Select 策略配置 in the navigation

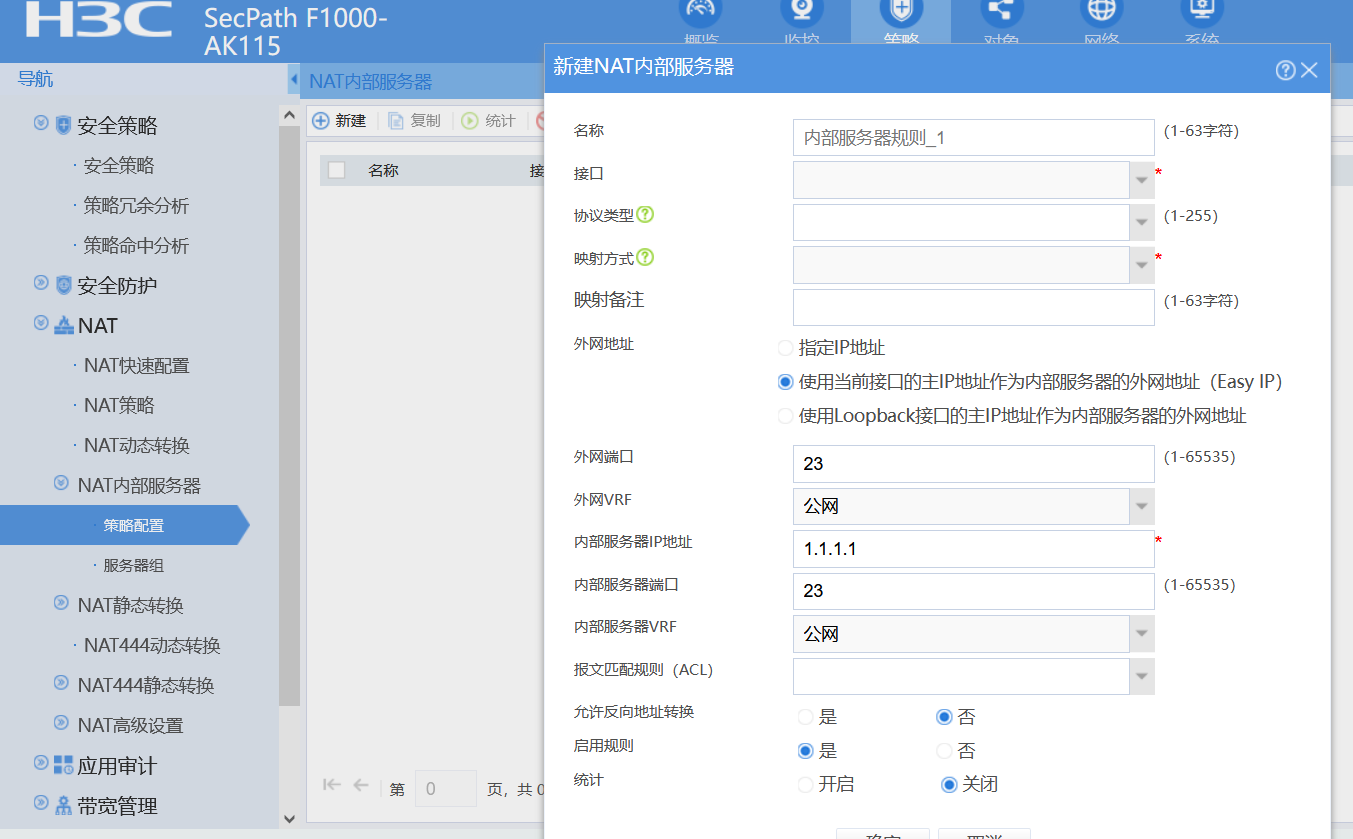(x=124, y=525)
